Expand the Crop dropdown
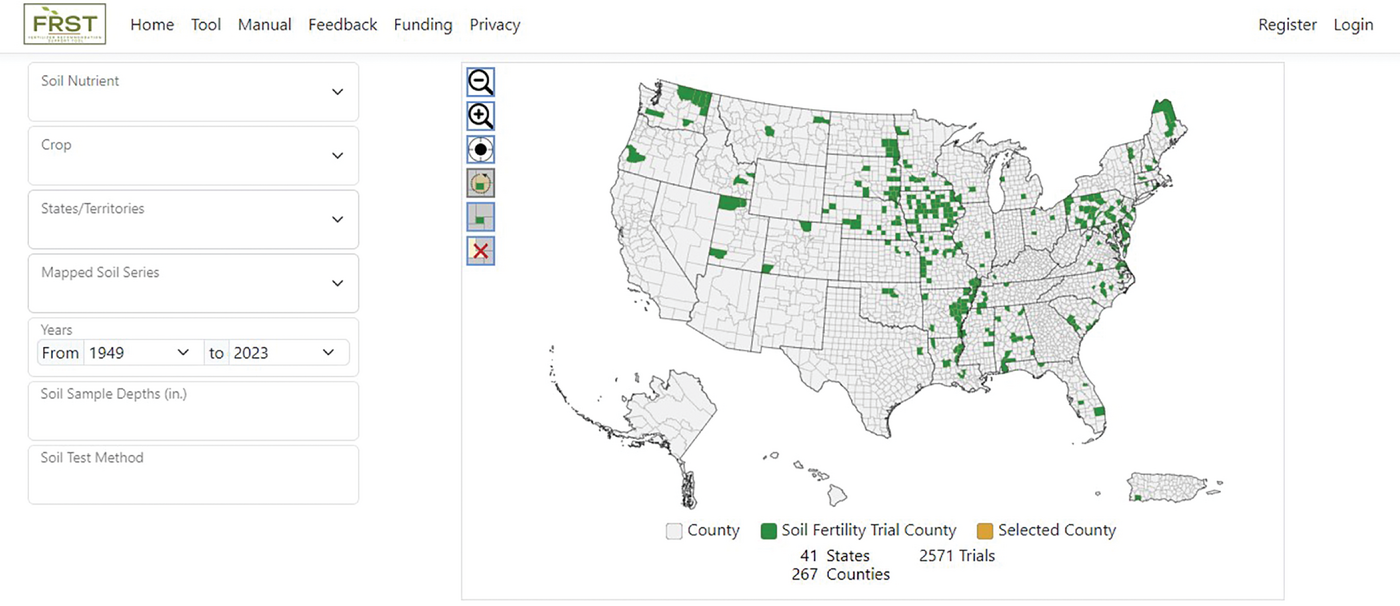Image resolution: width=1400 pixels, height=606 pixels. [x=193, y=155]
